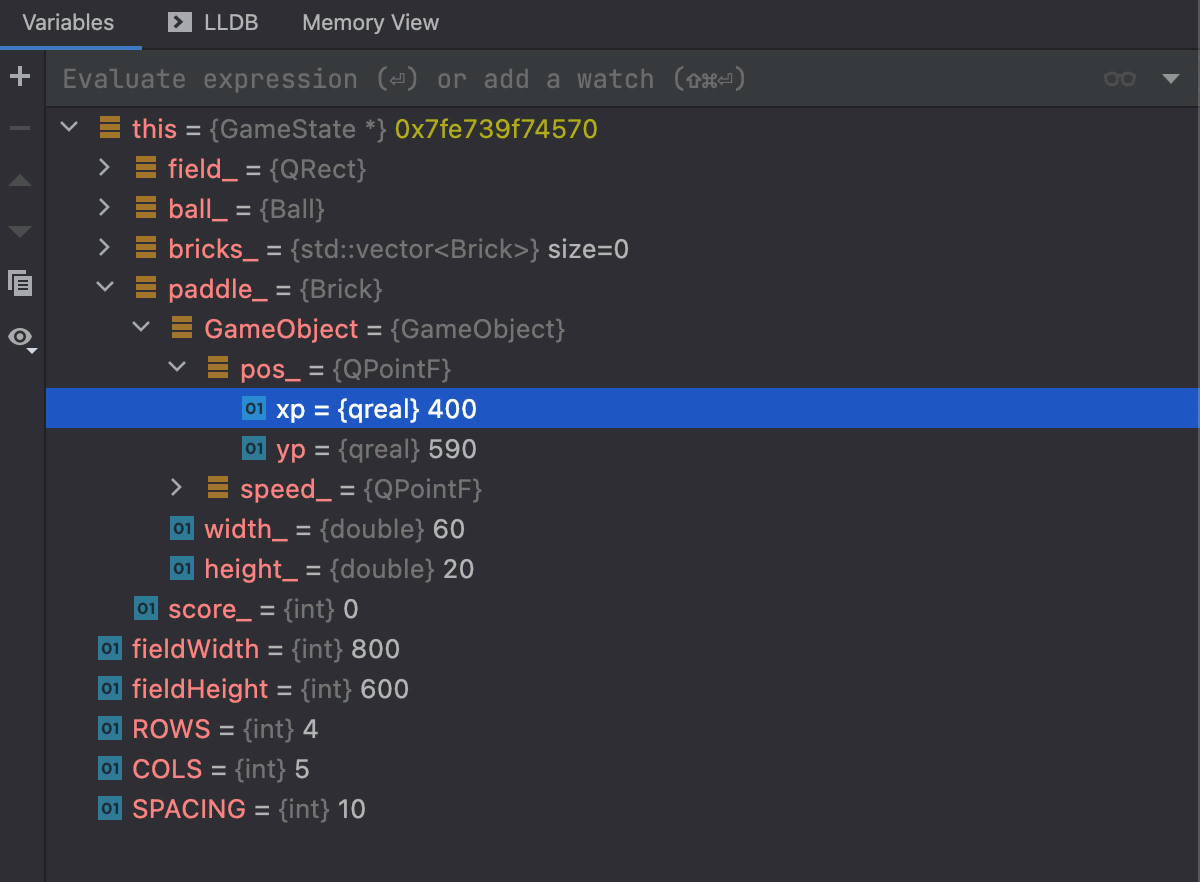Click the glasses add-to-watches icon
This screenshot has height=882, width=1200.
coord(1119,79)
